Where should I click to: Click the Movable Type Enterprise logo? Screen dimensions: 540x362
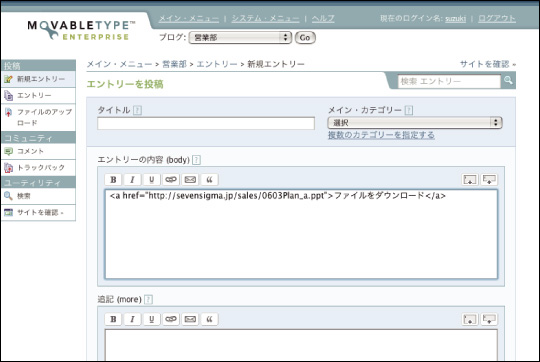point(81,30)
